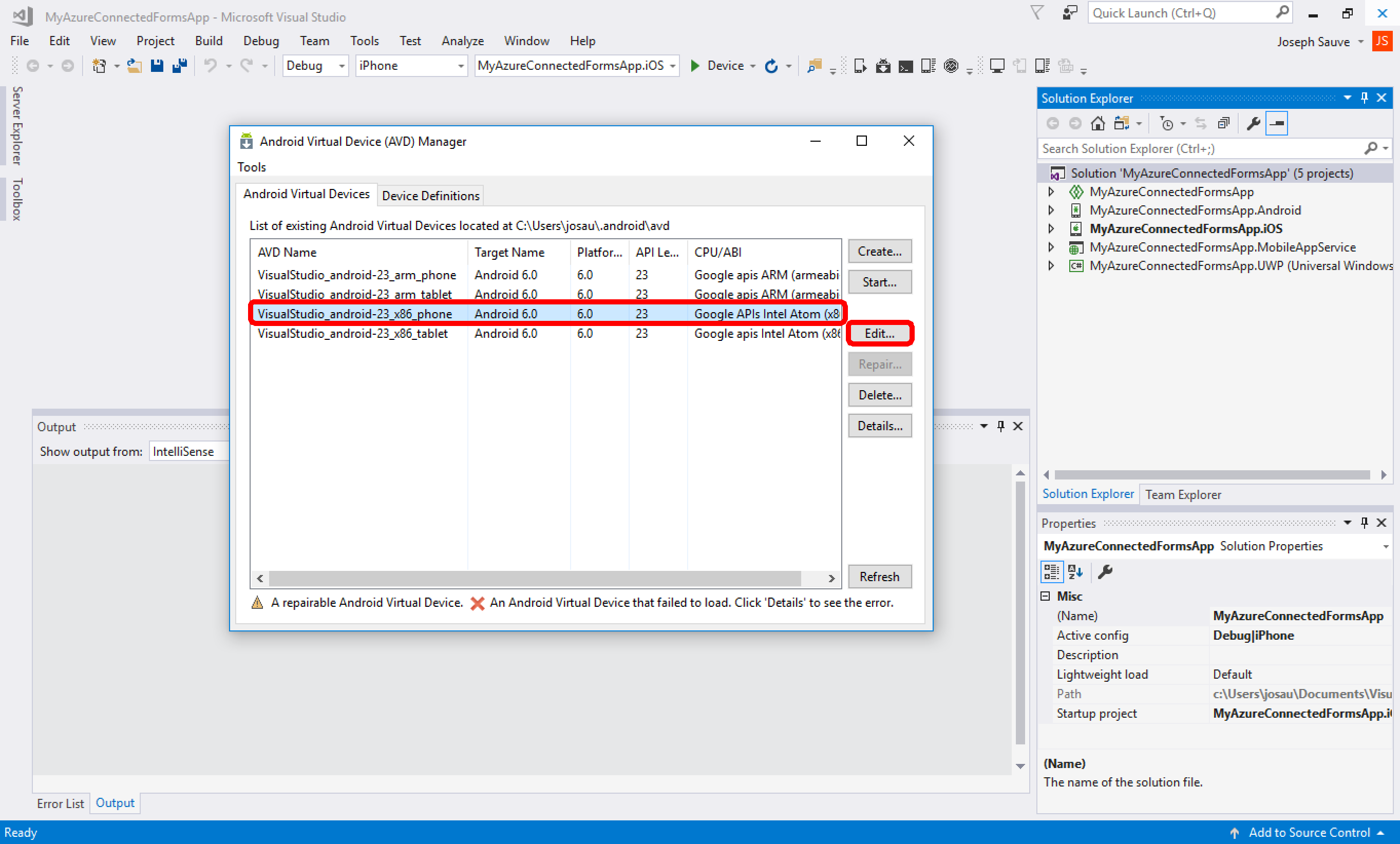Click the Find in Files folder icon
This screenshot has height=844, width=1400.
coord(814,66)
